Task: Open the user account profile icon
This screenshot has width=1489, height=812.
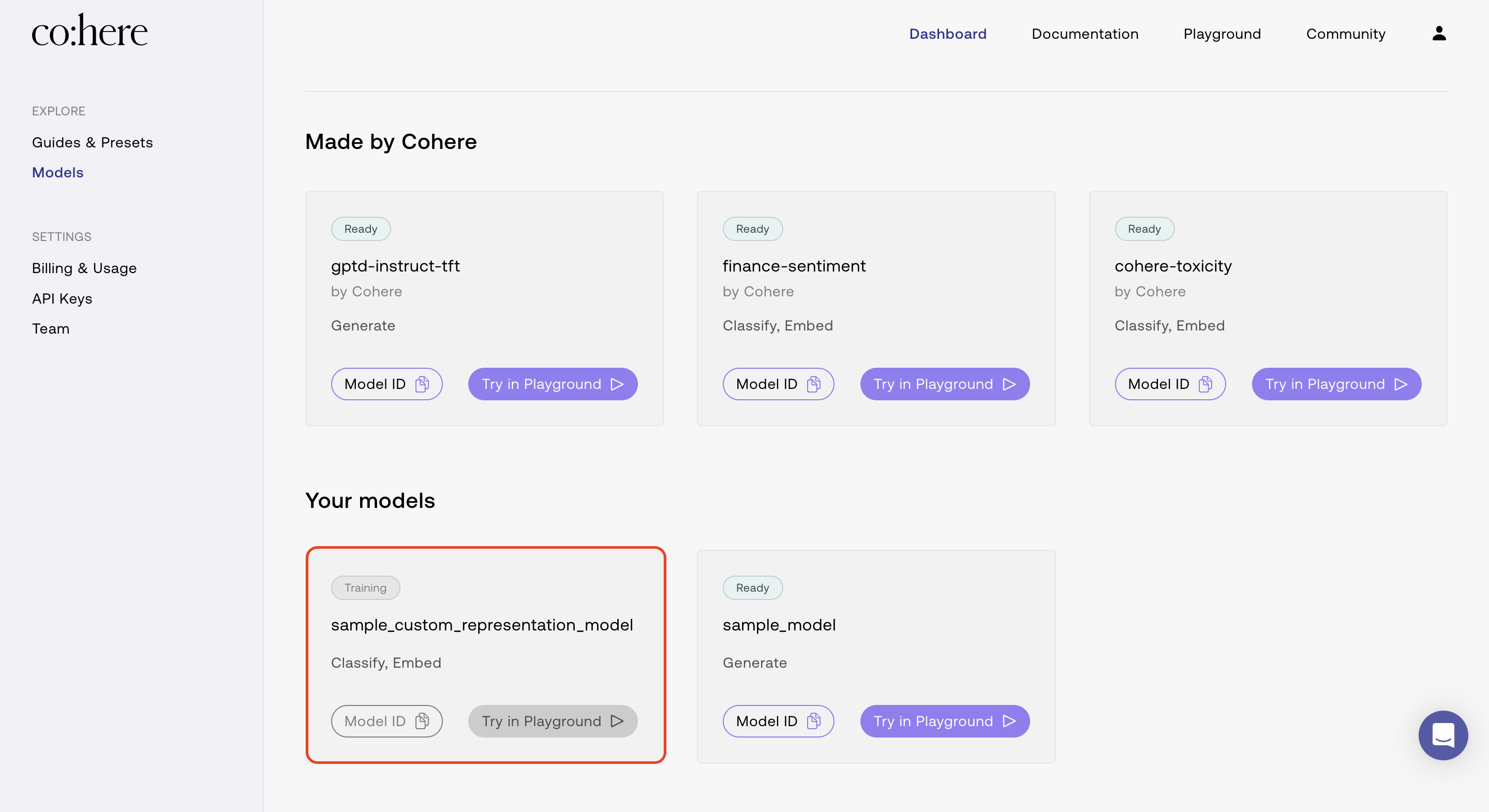Action: [x=1439, y=34]
